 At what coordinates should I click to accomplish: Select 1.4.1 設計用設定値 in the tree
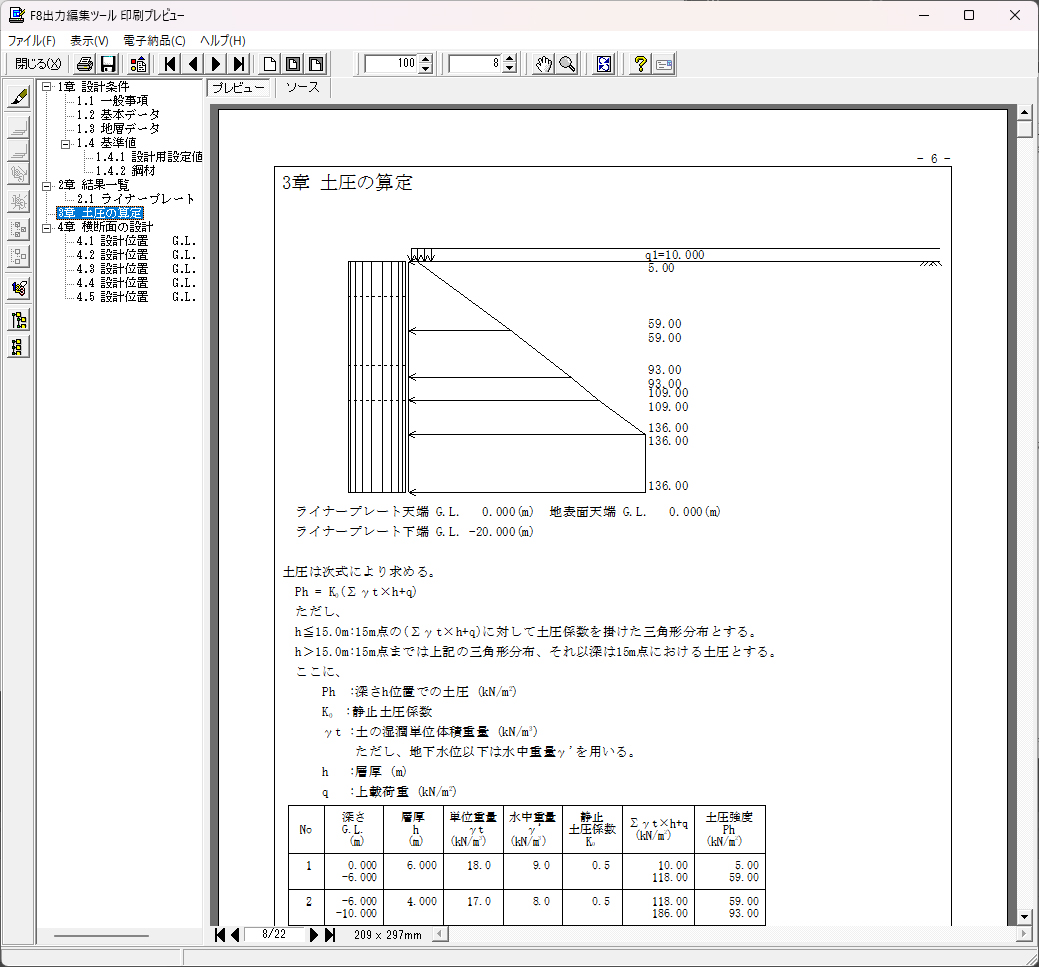tap(149, 157)
